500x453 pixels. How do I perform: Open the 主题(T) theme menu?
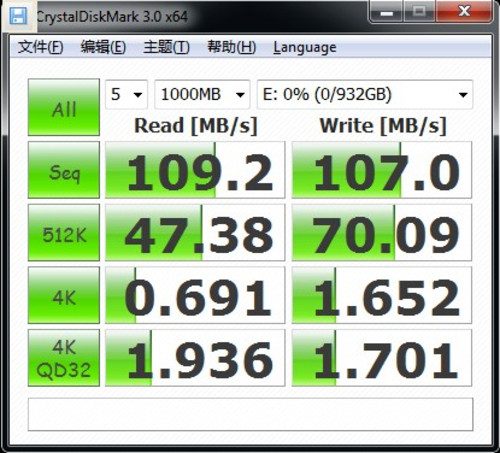pos(166,47)
